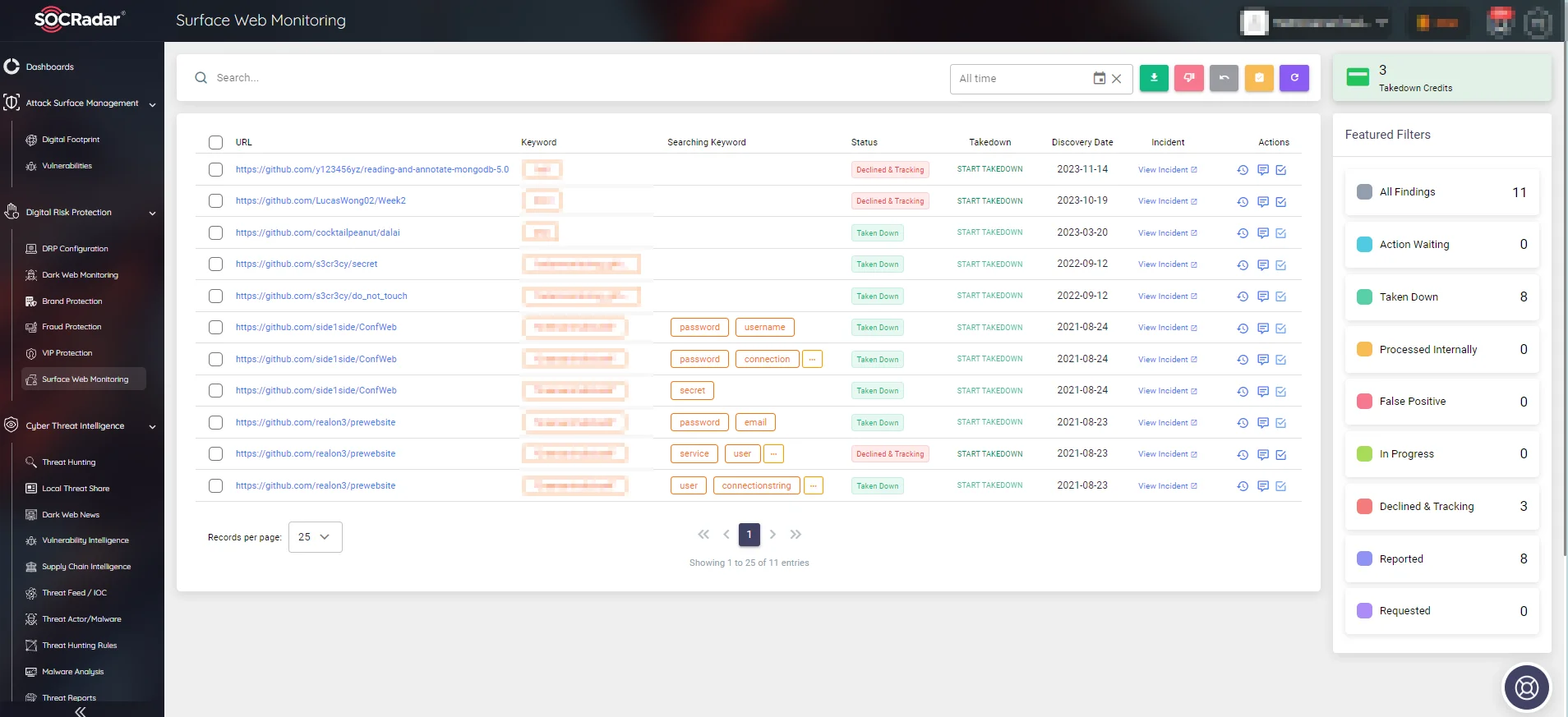Expand more keywords after the 'connectionstring' tag
The width and height of the screenshot is (1568, 717).
tap(814, 485)
